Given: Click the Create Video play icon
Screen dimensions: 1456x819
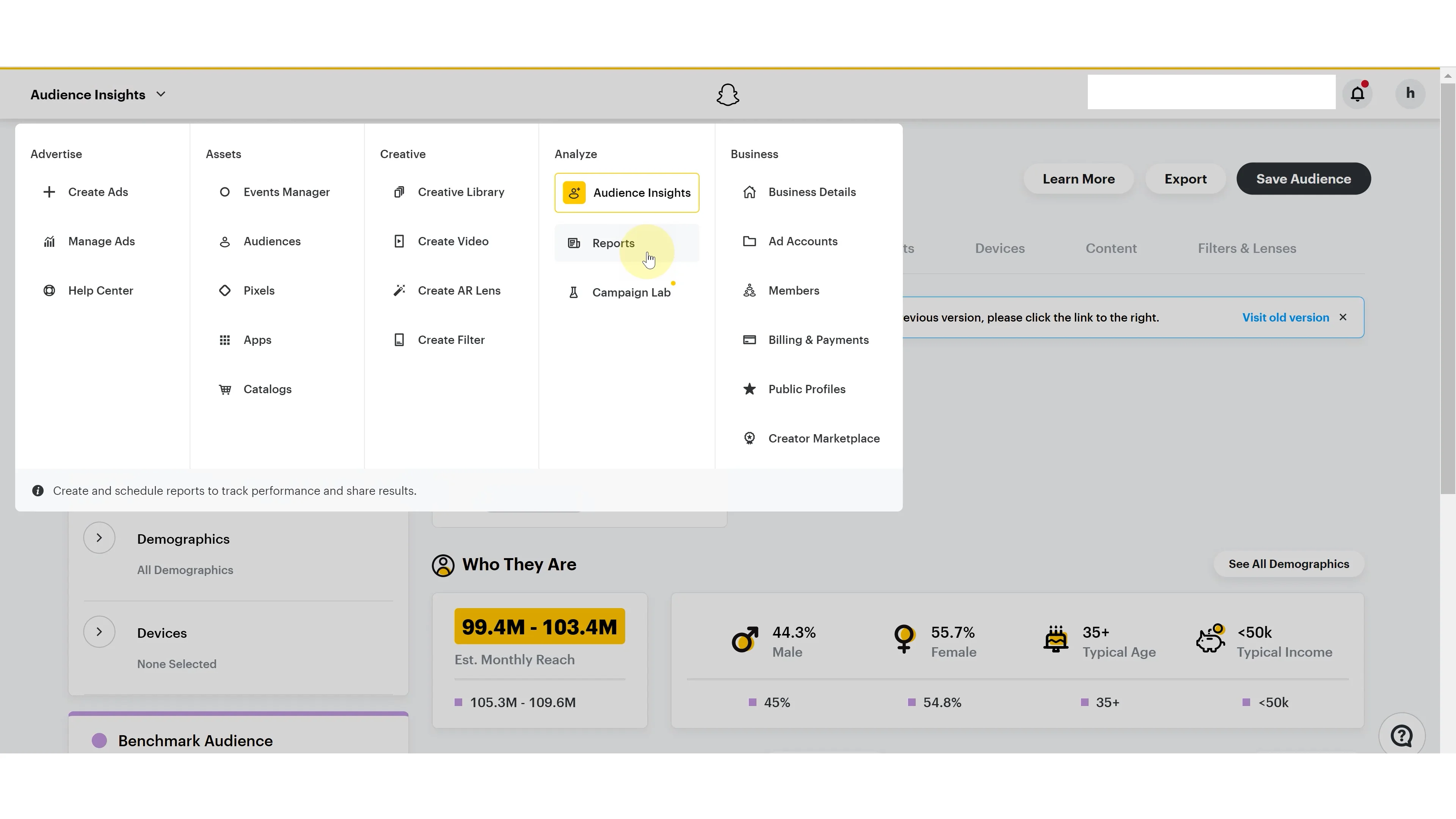Looking at the screenshot, I should click(x=399, y=242).
